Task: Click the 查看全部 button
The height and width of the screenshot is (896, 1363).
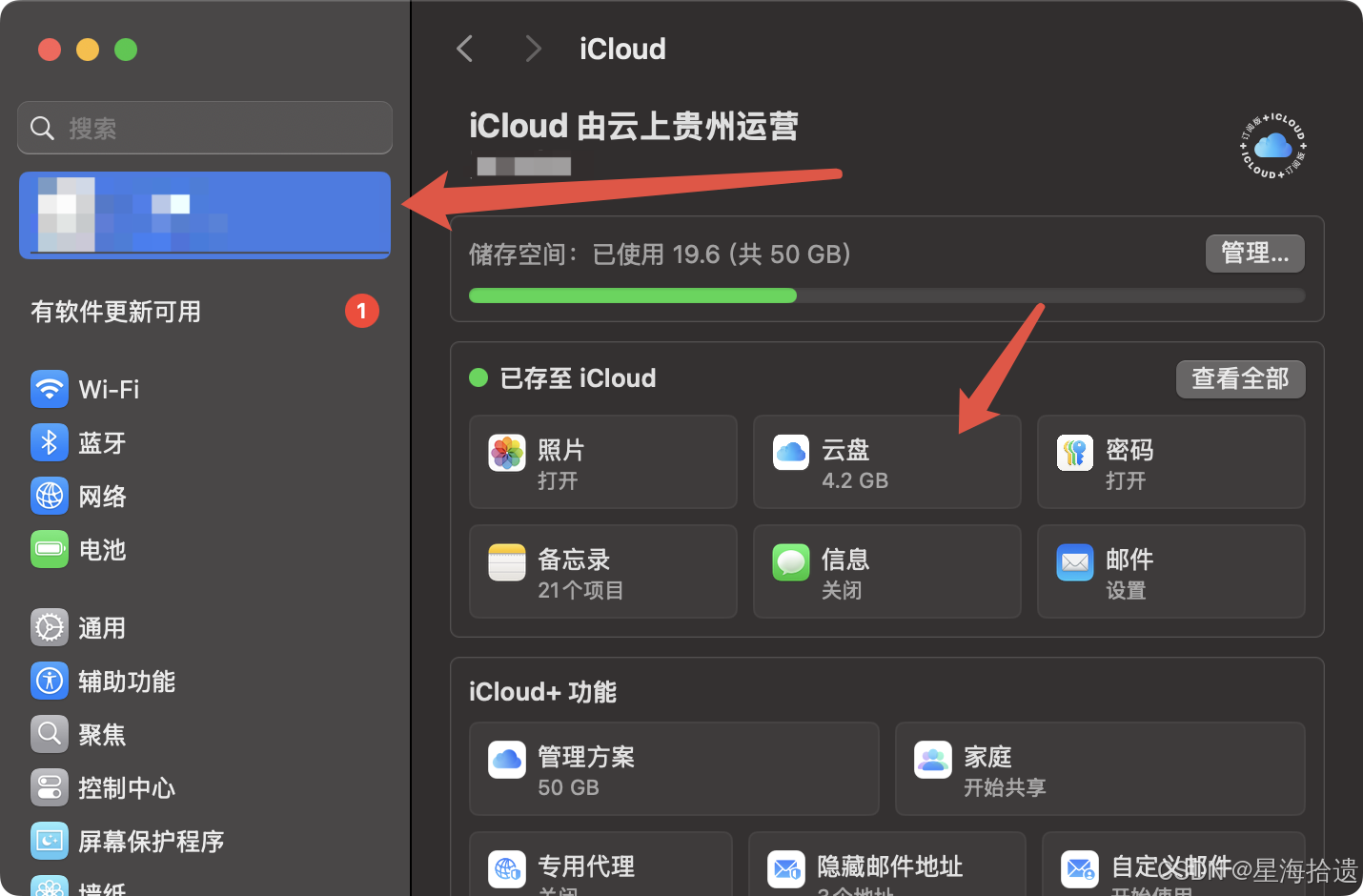Action: pyautogui.click(x=1240, y=378)
